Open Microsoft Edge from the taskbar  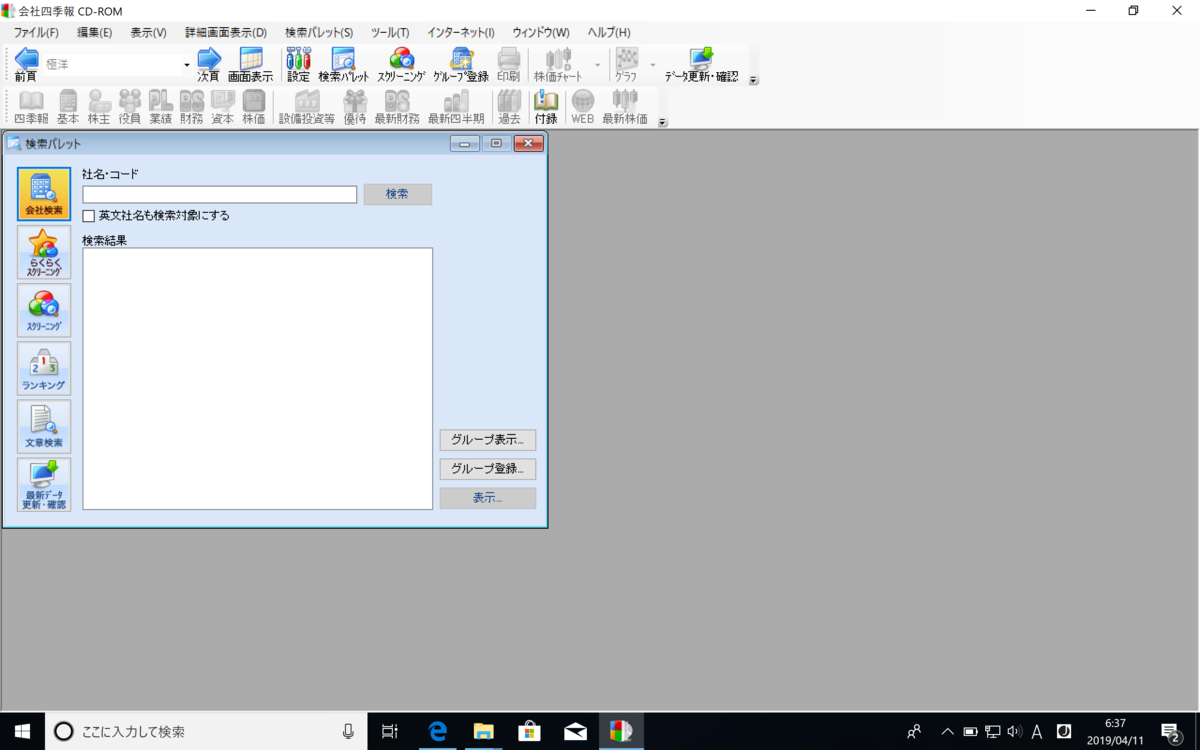437,731
